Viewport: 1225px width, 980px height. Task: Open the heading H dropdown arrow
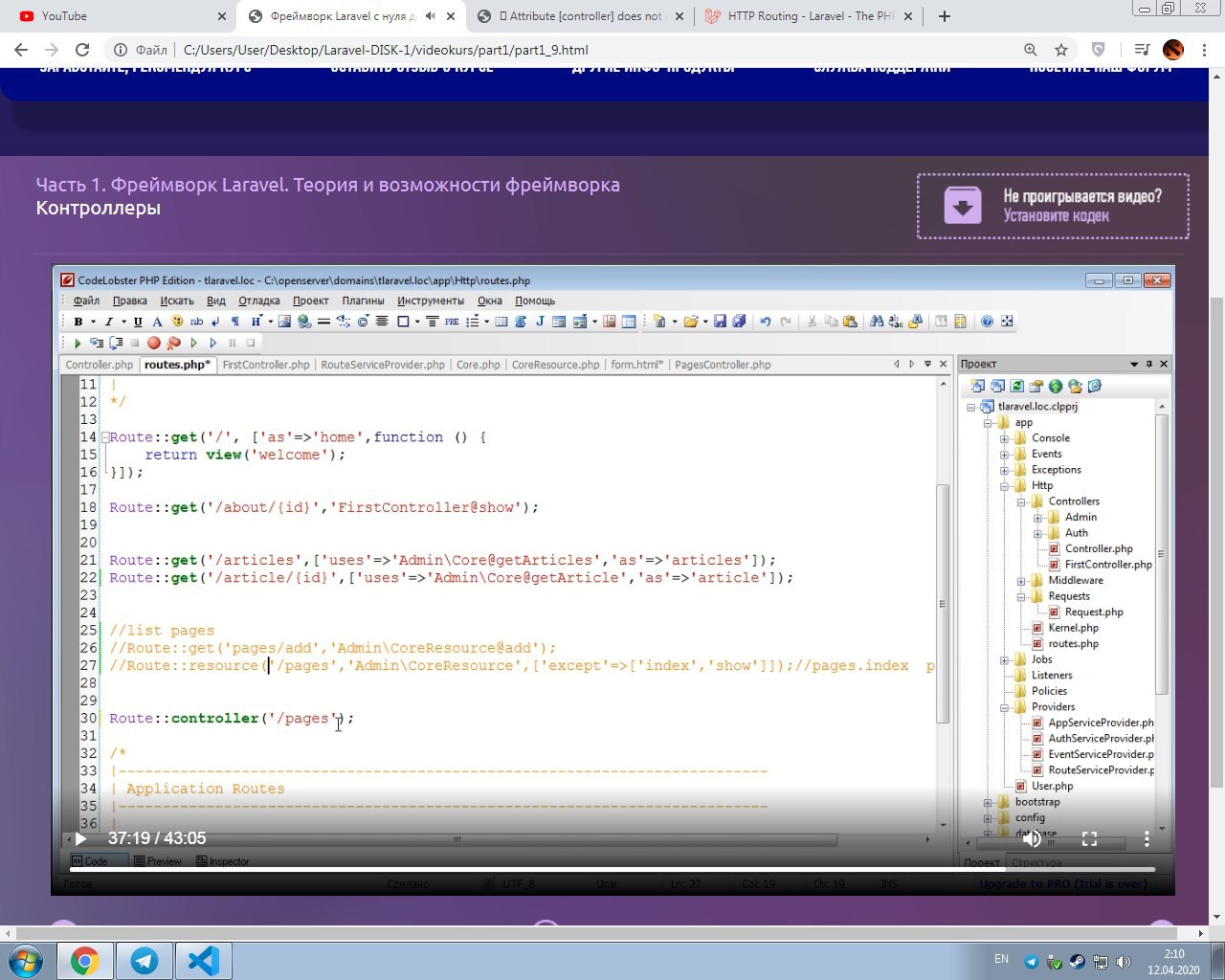tap(271, 322)
